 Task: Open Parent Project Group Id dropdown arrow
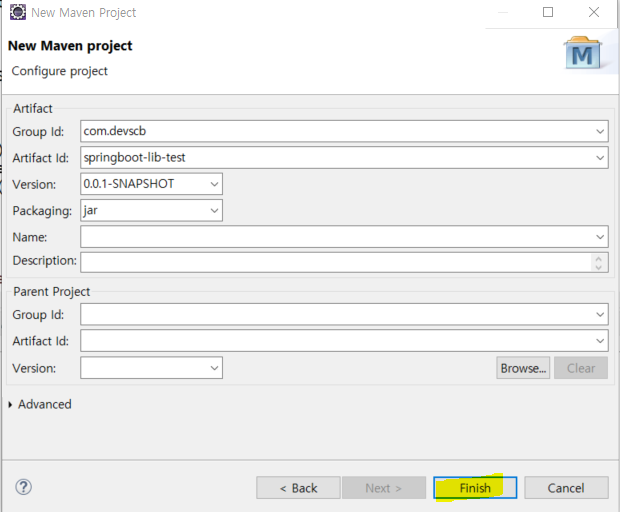tap(599, 314)
